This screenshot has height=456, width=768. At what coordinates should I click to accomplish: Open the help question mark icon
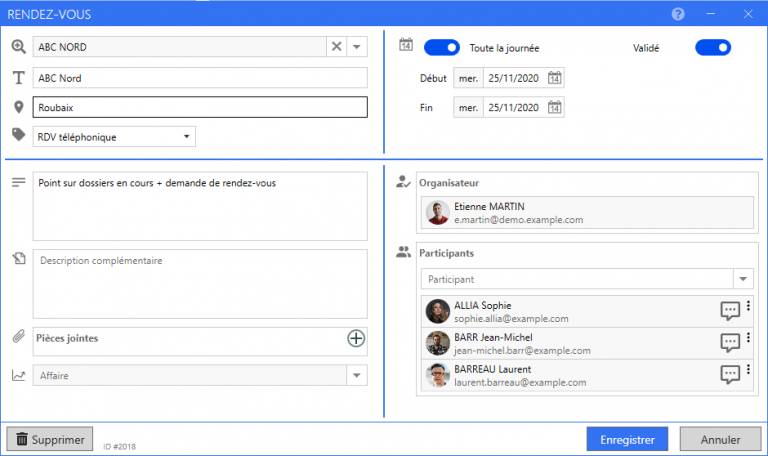[x=678, y=14]
